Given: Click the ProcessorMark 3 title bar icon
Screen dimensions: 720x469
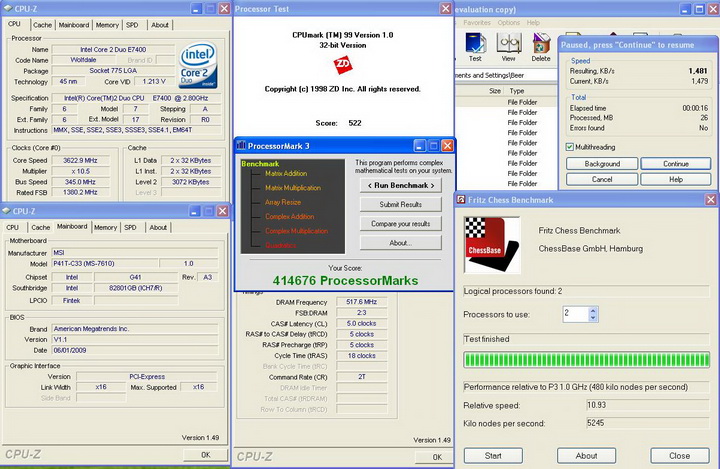Looking at the screenshot, I should (x=241, y=146).
